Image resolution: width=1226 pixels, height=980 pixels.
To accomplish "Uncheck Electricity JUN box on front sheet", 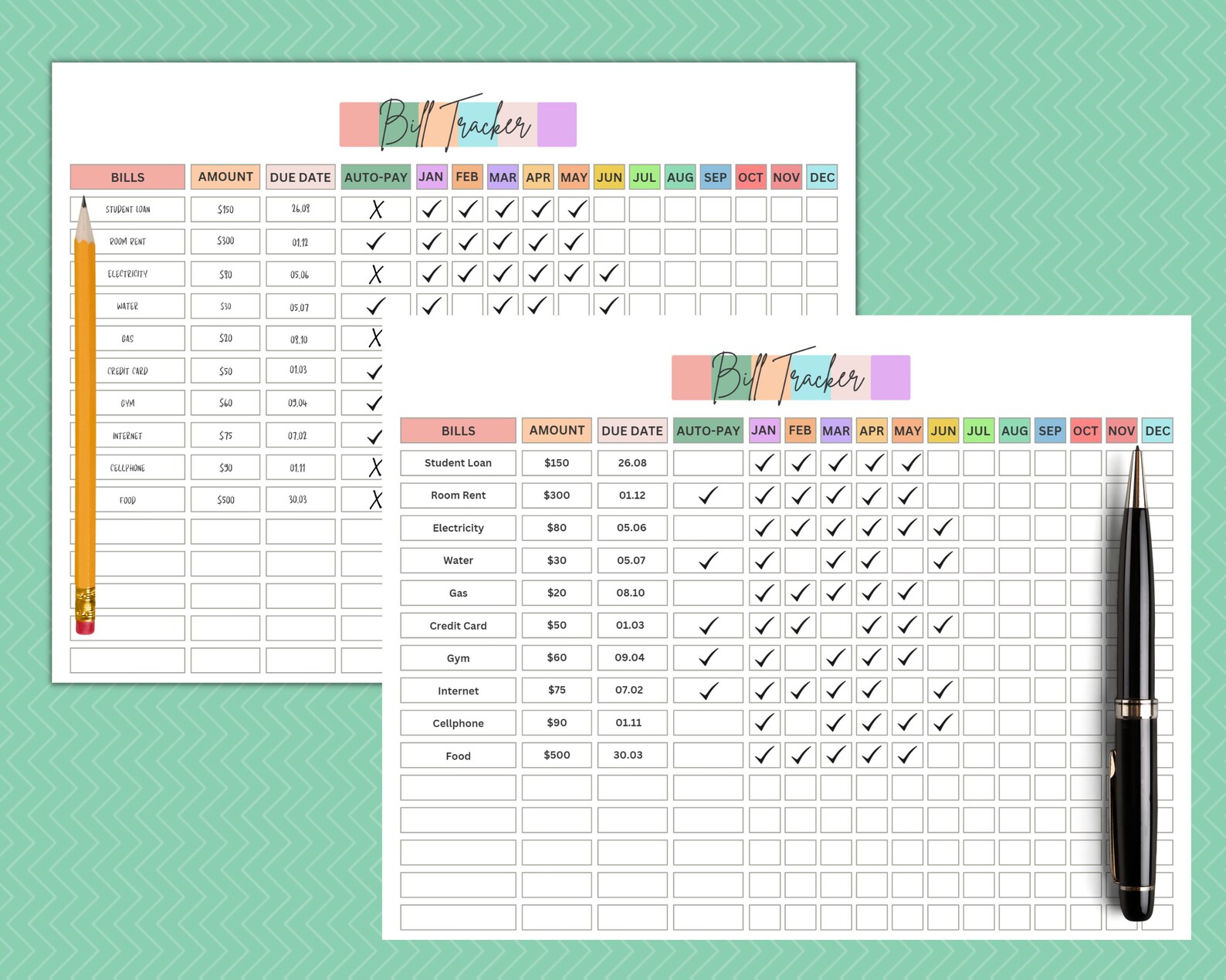I will coord(943,528).
